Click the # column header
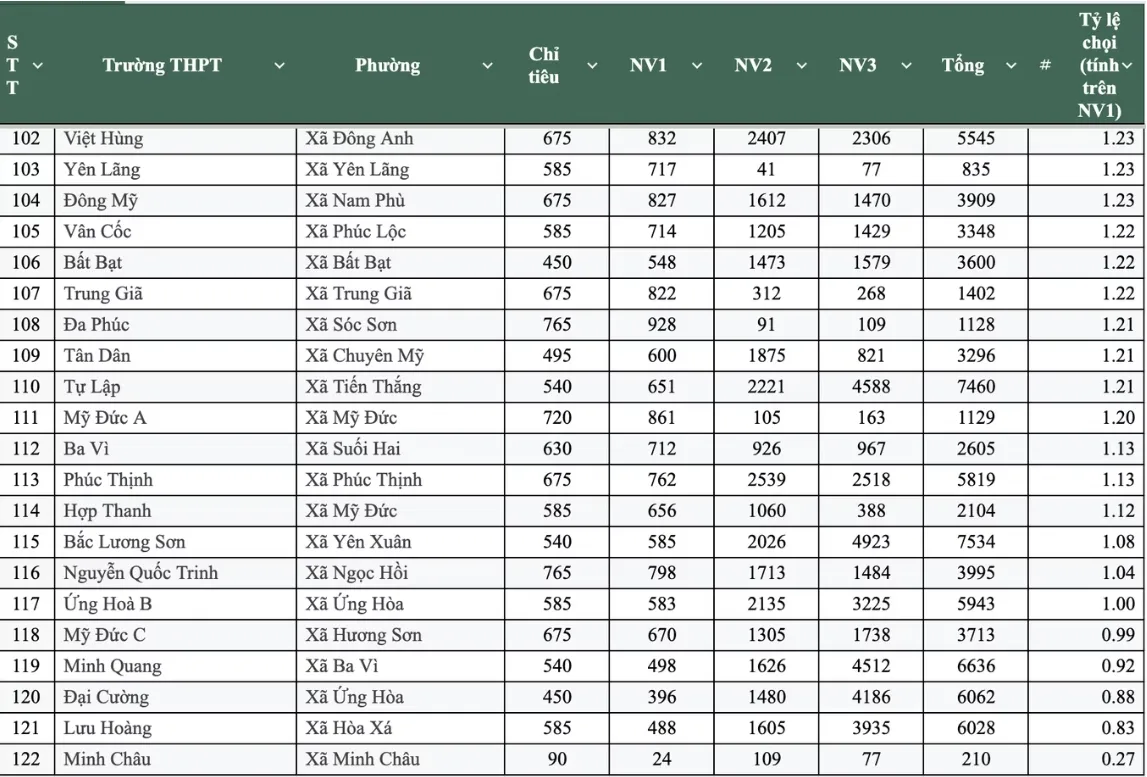The width and height of the screenshot is (1147, 777). click(x=1045, y=66)
